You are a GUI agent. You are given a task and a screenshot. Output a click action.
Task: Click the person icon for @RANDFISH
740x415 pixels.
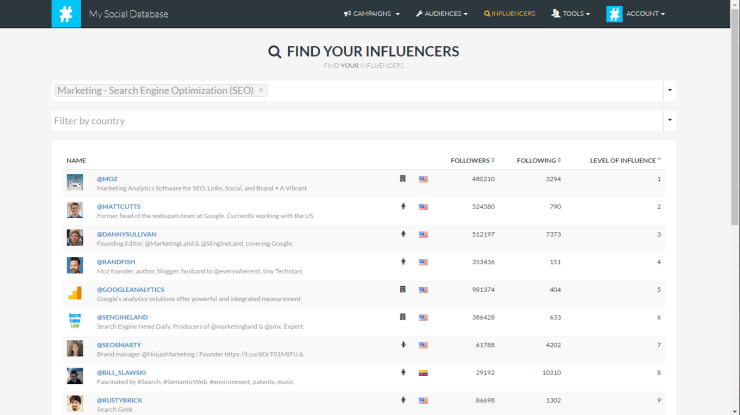pyautogui.click(x=403, y=262)
